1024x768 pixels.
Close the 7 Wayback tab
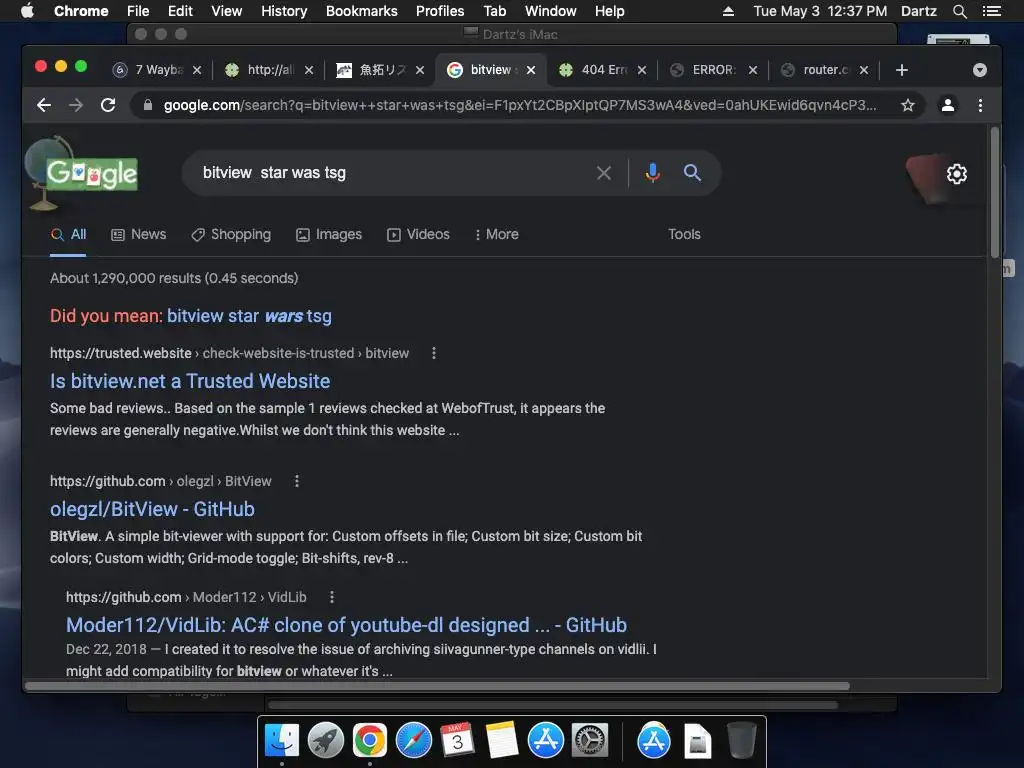197,70
